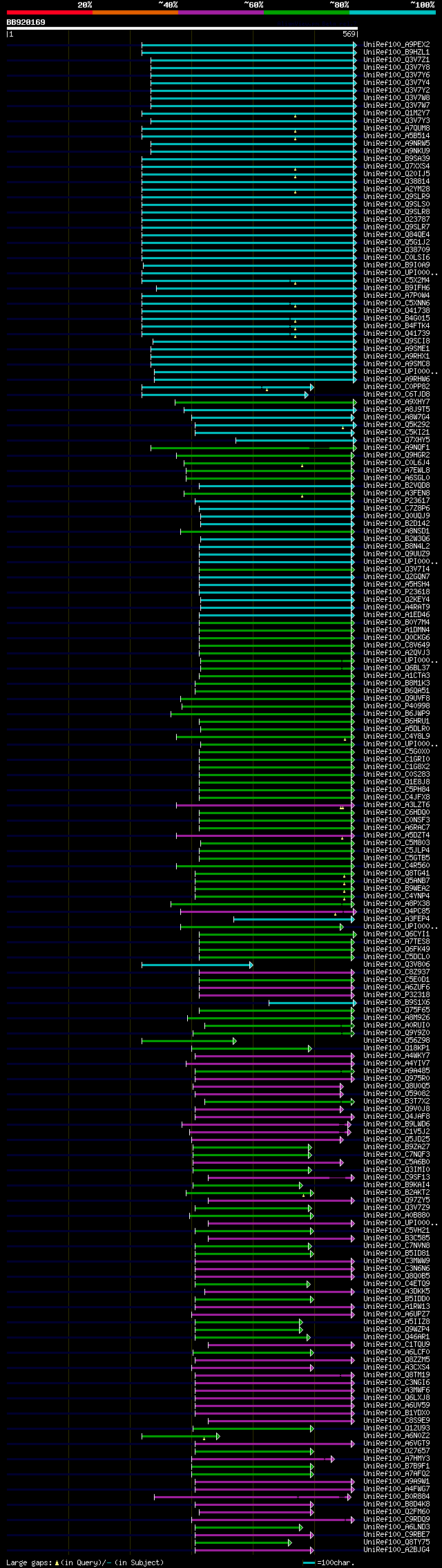
Task: Click the red ~20% identity color segment
Action: pos(49,12)
